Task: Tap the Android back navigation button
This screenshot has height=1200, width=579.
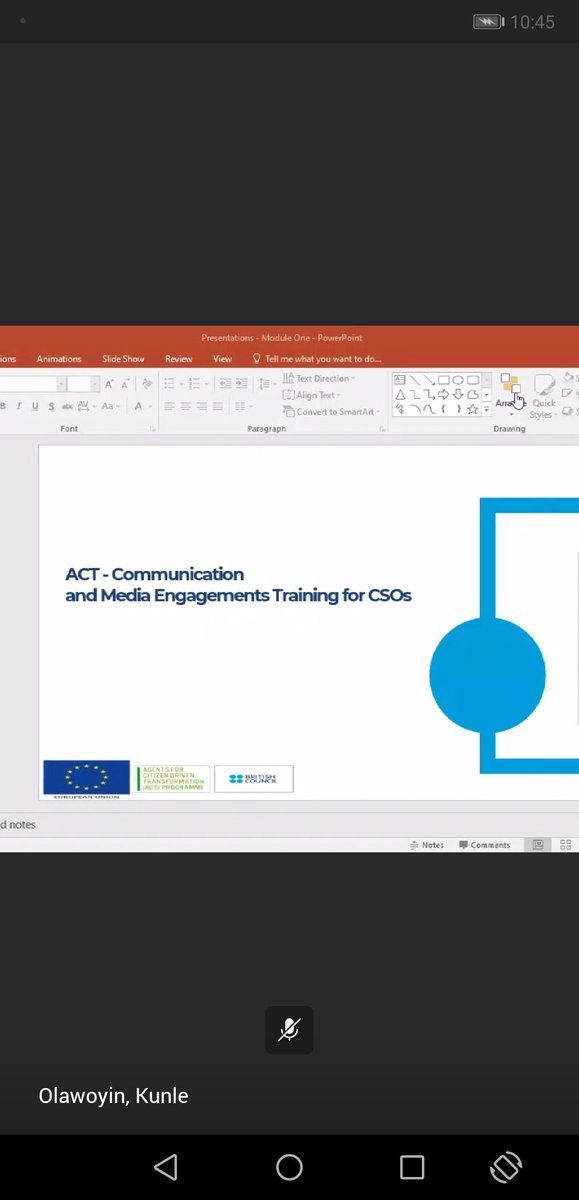Action: tap(166, 1166)
